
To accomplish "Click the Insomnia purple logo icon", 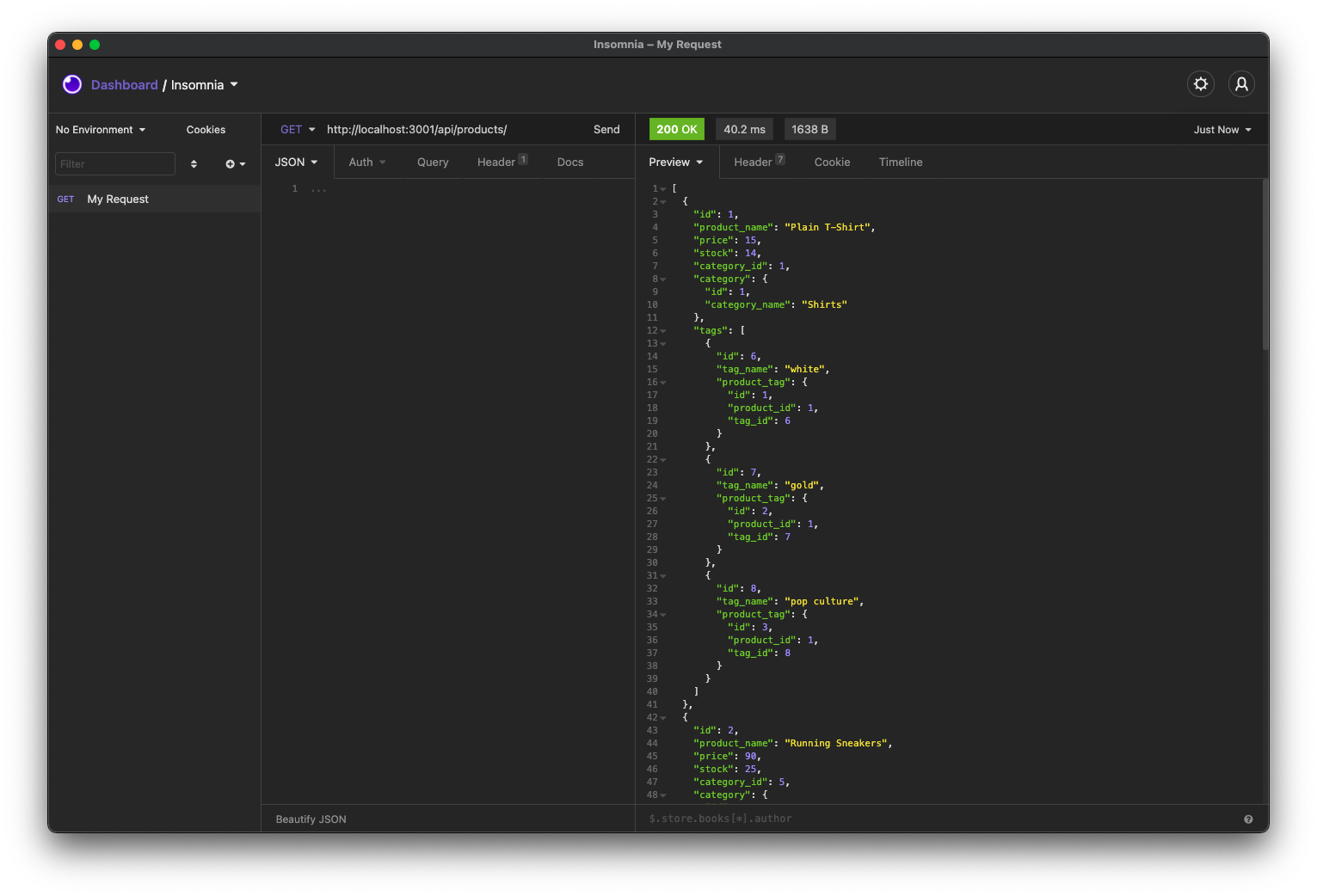I will 72,84.
